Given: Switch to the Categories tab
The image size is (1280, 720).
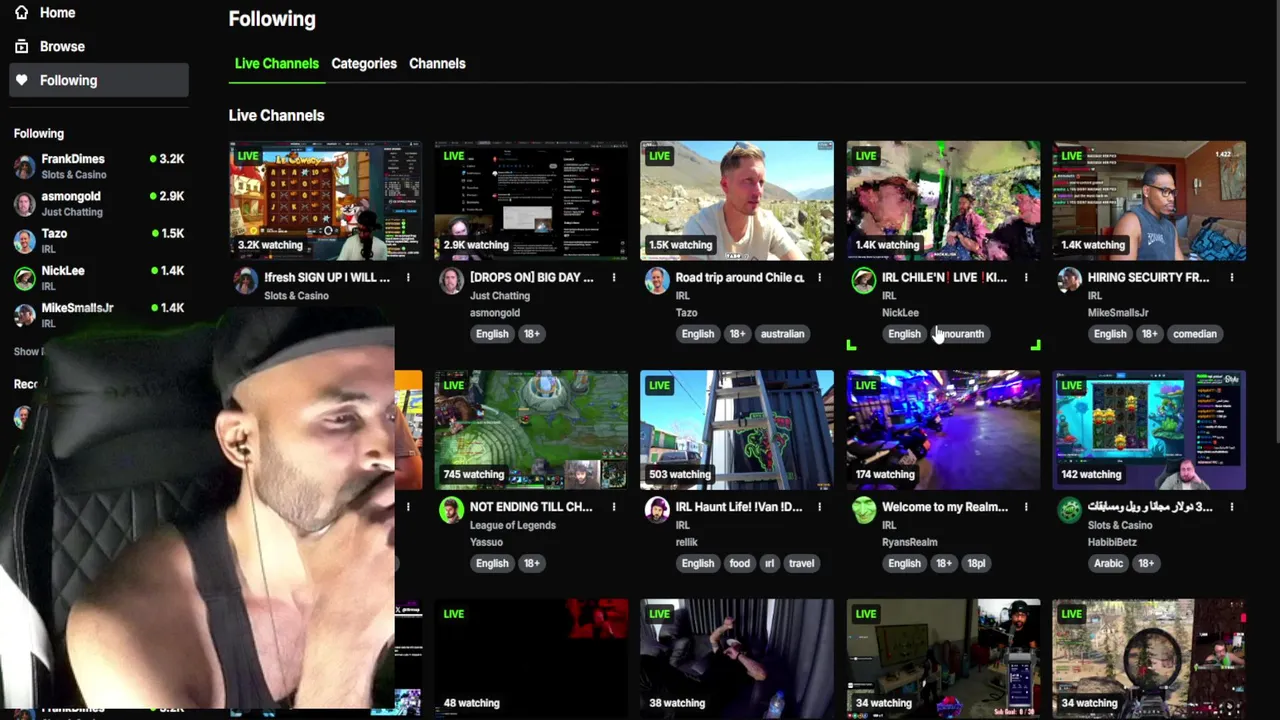Looking at the screenshot, I should pyautogui.click(x=364, y=63).
